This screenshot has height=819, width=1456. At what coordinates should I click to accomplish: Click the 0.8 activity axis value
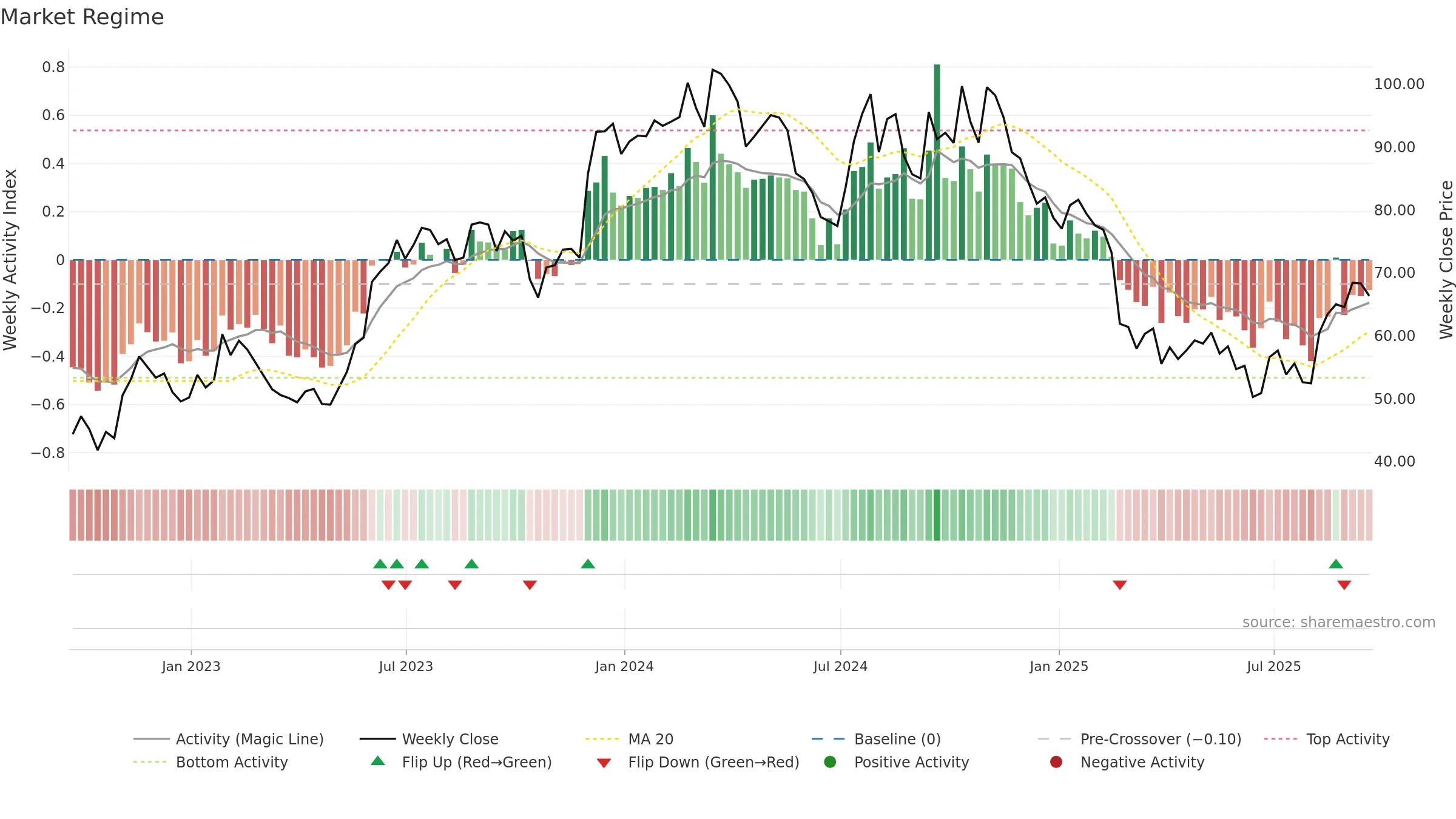coord(53,67)
